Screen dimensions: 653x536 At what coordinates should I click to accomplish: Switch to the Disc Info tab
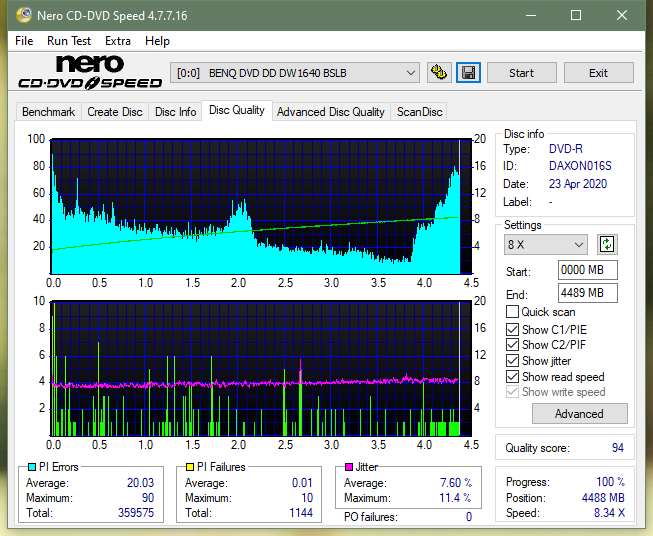(x=175, y=112)
